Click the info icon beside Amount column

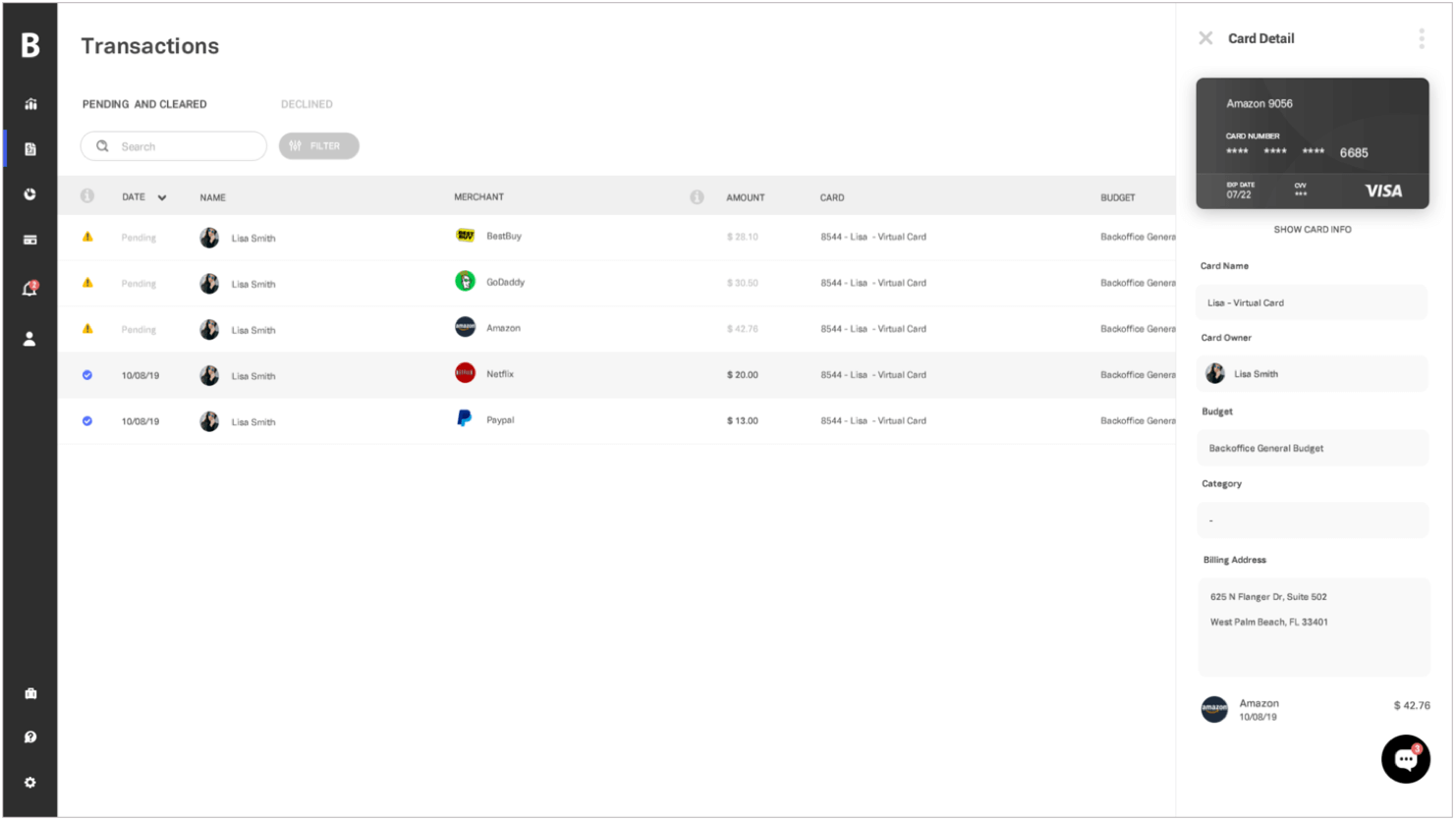[x=697, y=197]
